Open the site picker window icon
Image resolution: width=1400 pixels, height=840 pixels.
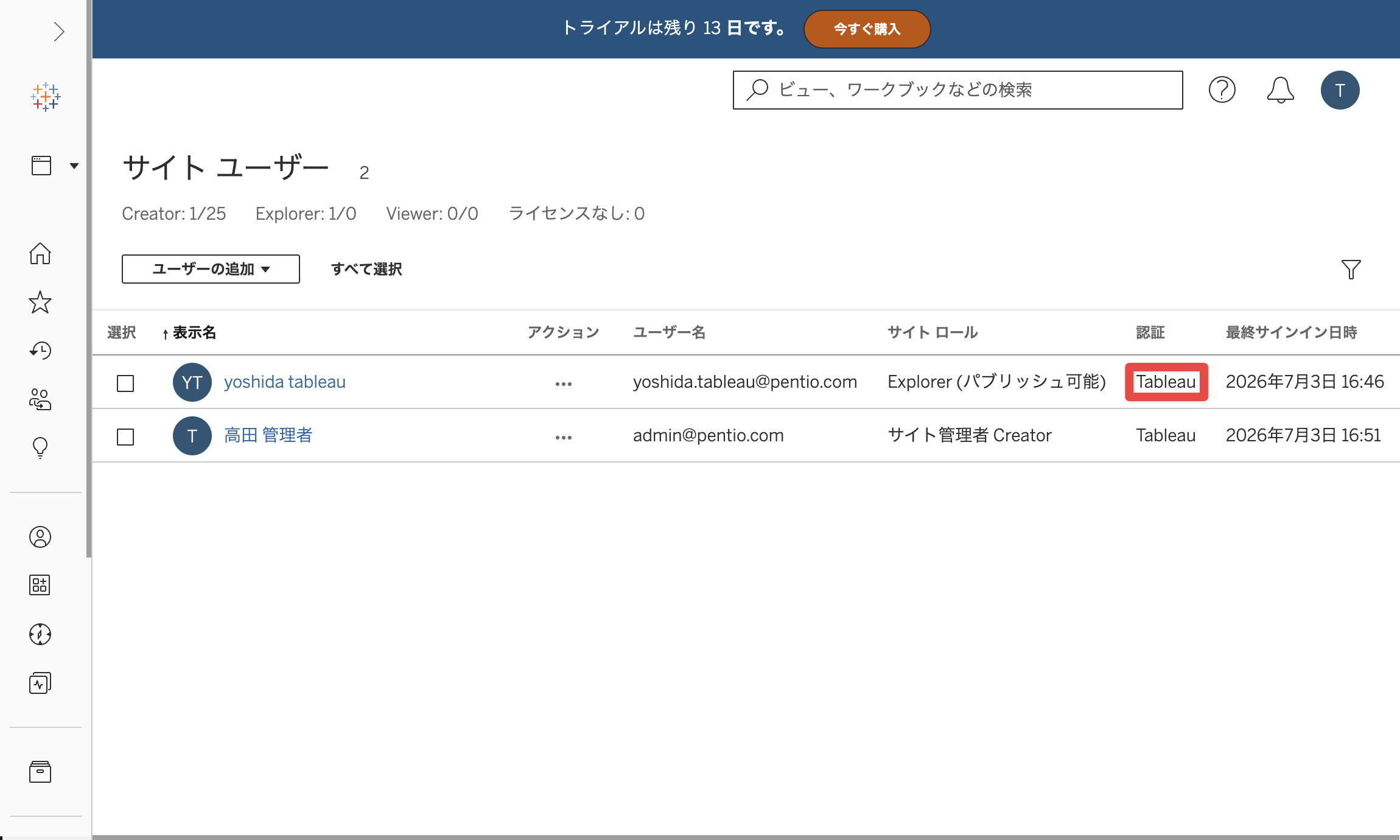click(41, 166)
